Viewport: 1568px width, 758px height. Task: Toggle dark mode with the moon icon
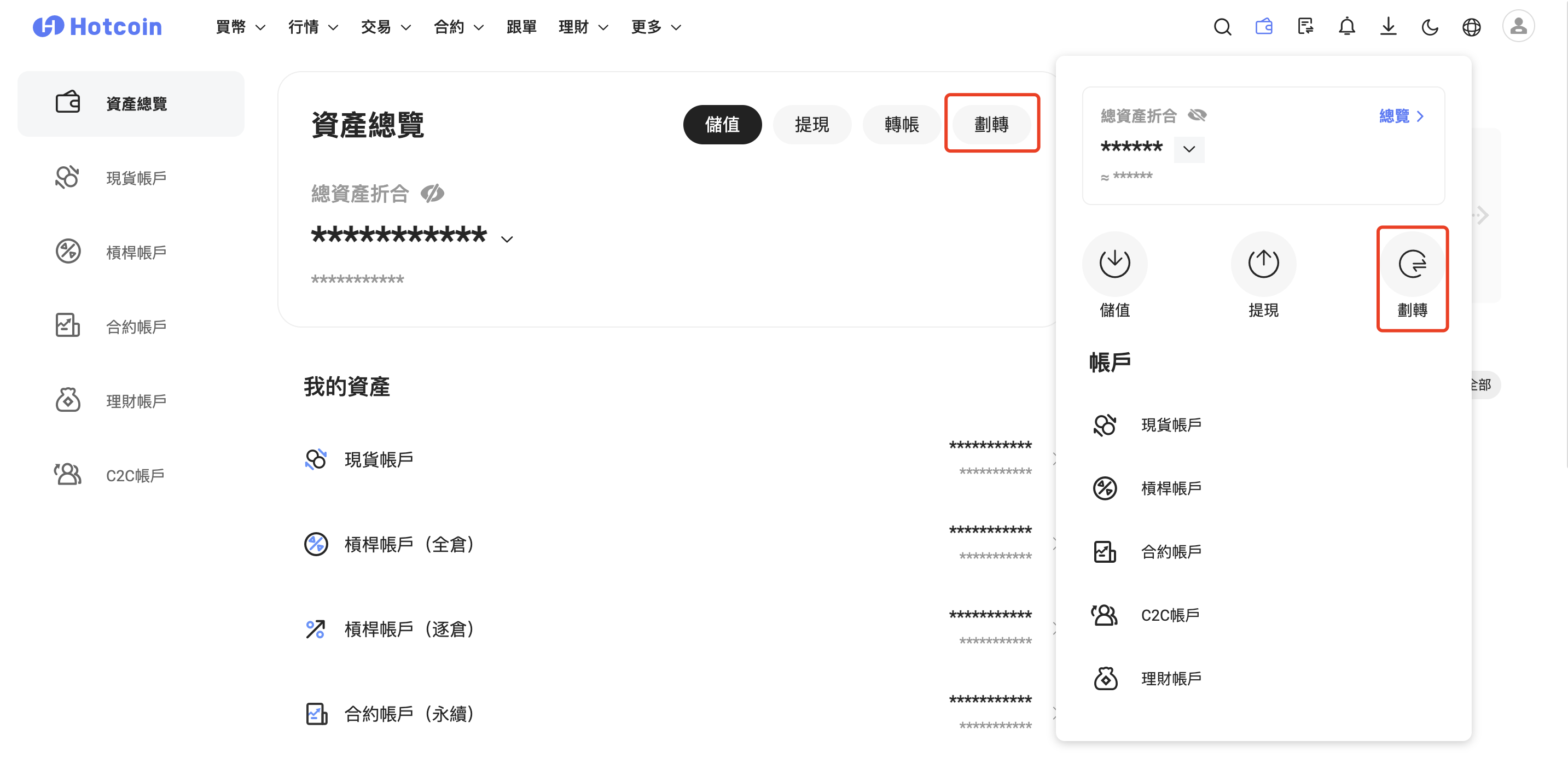[1429, 27]
